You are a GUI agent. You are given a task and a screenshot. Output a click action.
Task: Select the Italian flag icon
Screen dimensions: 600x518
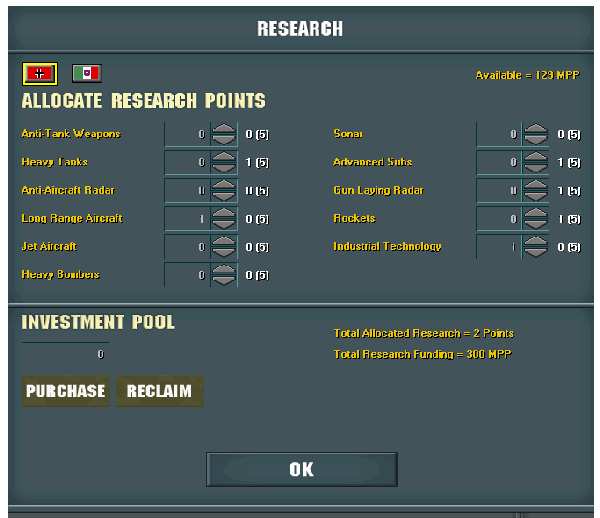(87, 73)
